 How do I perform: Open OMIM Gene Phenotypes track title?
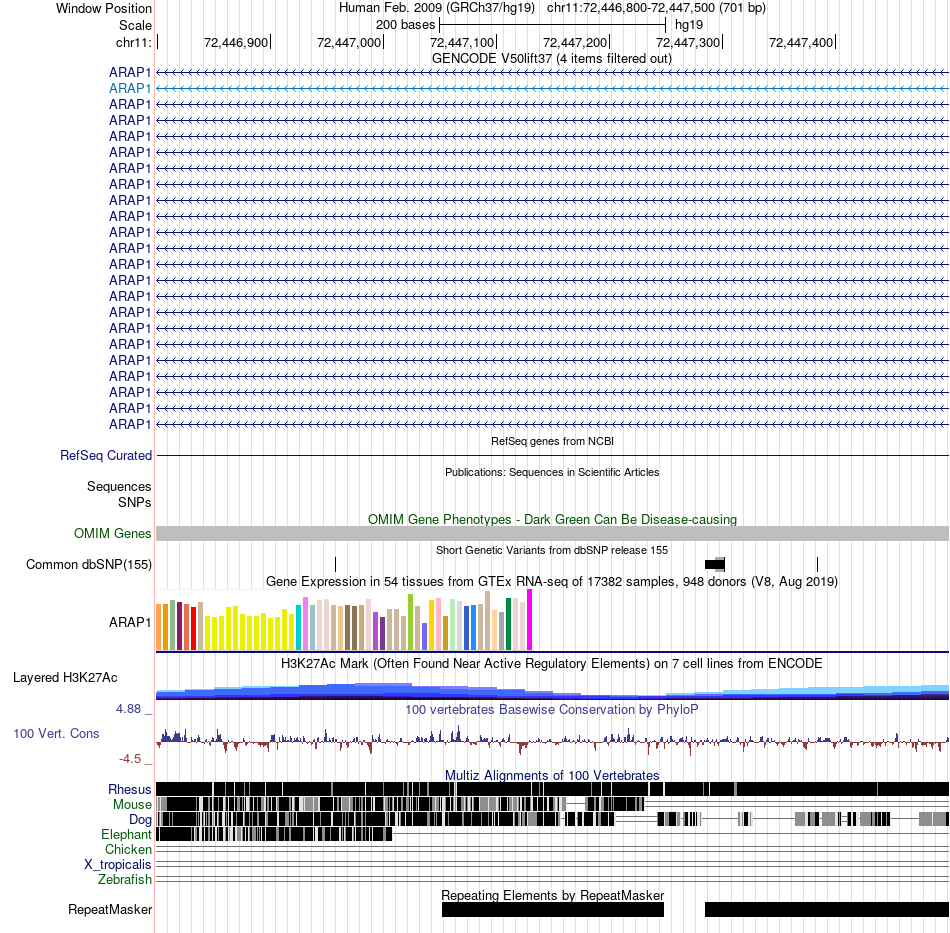[x=552, y=519]
